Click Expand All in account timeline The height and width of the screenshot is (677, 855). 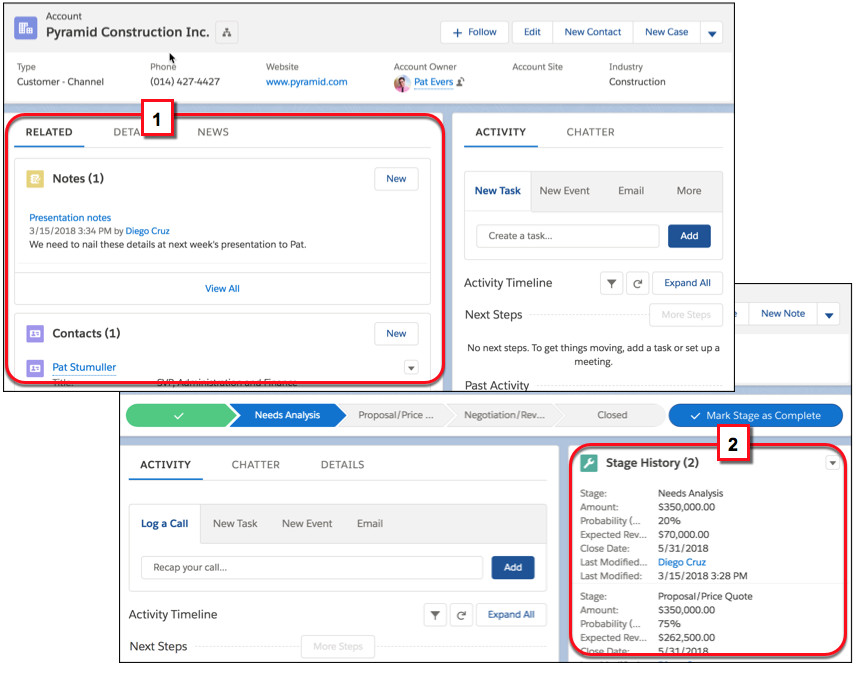(x=687, y=283)
